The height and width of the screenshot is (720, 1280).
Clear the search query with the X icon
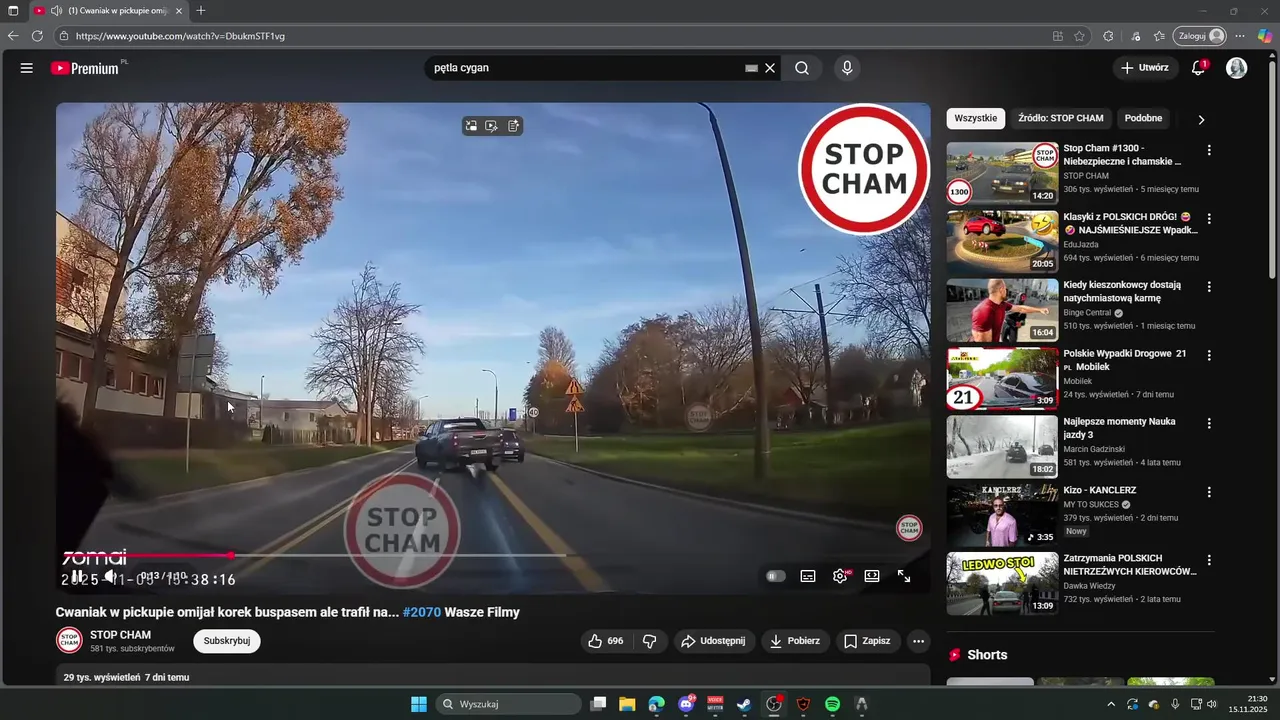(x=770, y=68)
